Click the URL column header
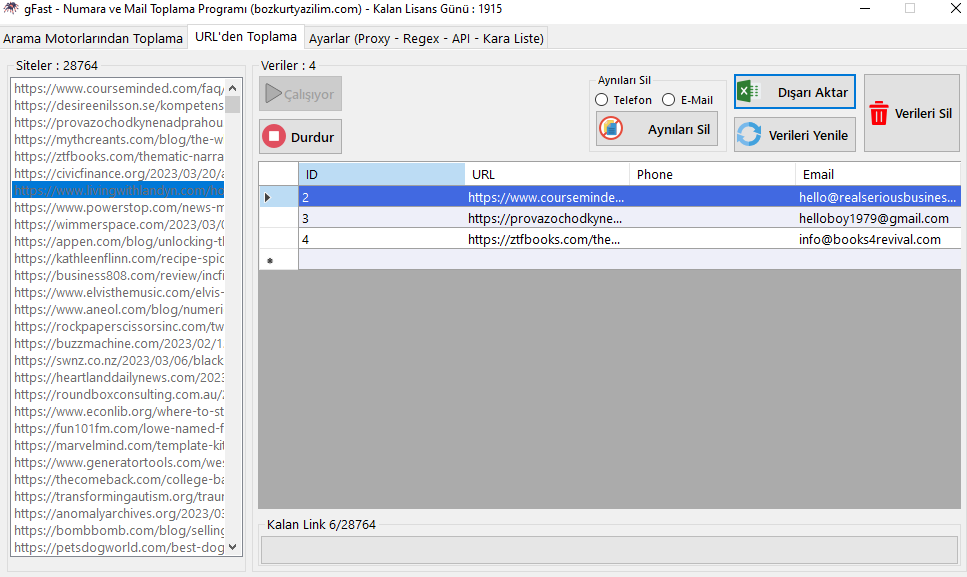The width and height of the screenshot is (967, 577). coord(547,174)
